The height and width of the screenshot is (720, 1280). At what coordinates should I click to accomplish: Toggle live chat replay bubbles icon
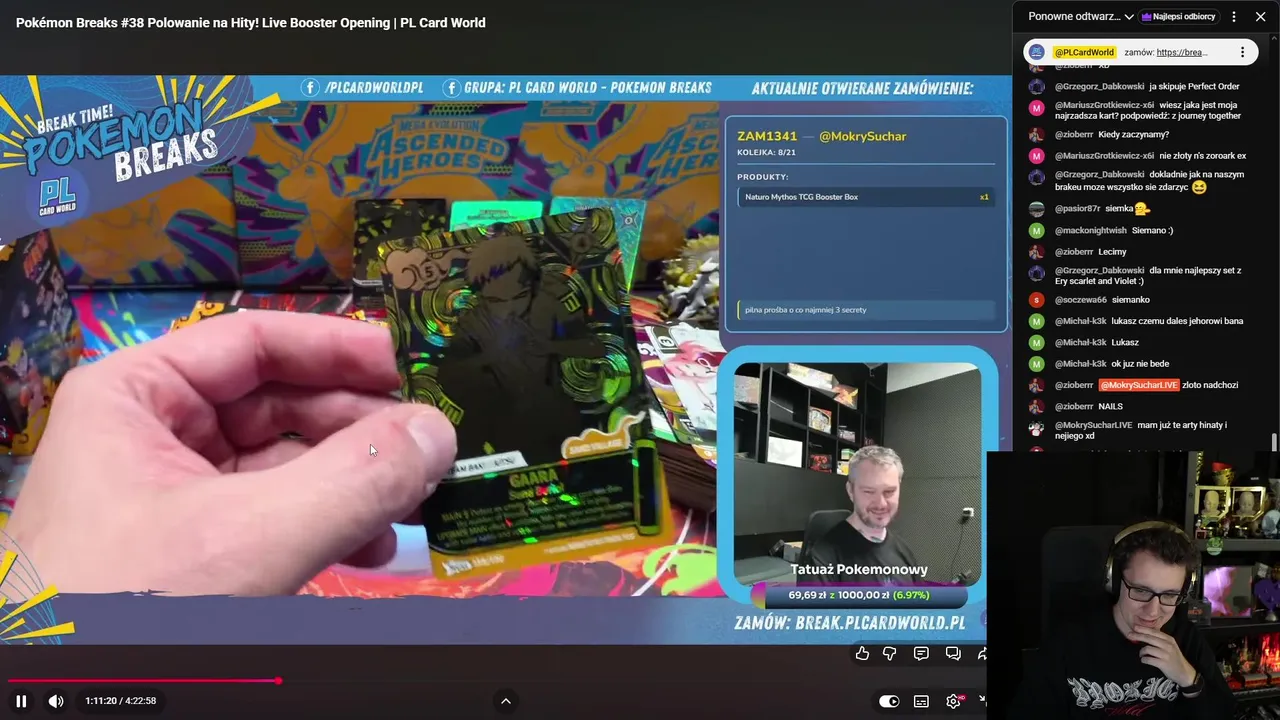[x=953, y=653]
